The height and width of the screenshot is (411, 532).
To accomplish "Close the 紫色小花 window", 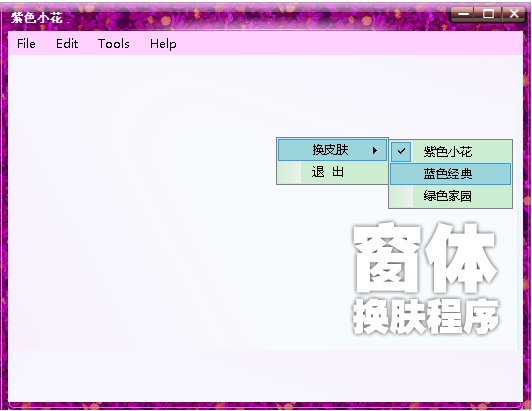I will point(514,14).
